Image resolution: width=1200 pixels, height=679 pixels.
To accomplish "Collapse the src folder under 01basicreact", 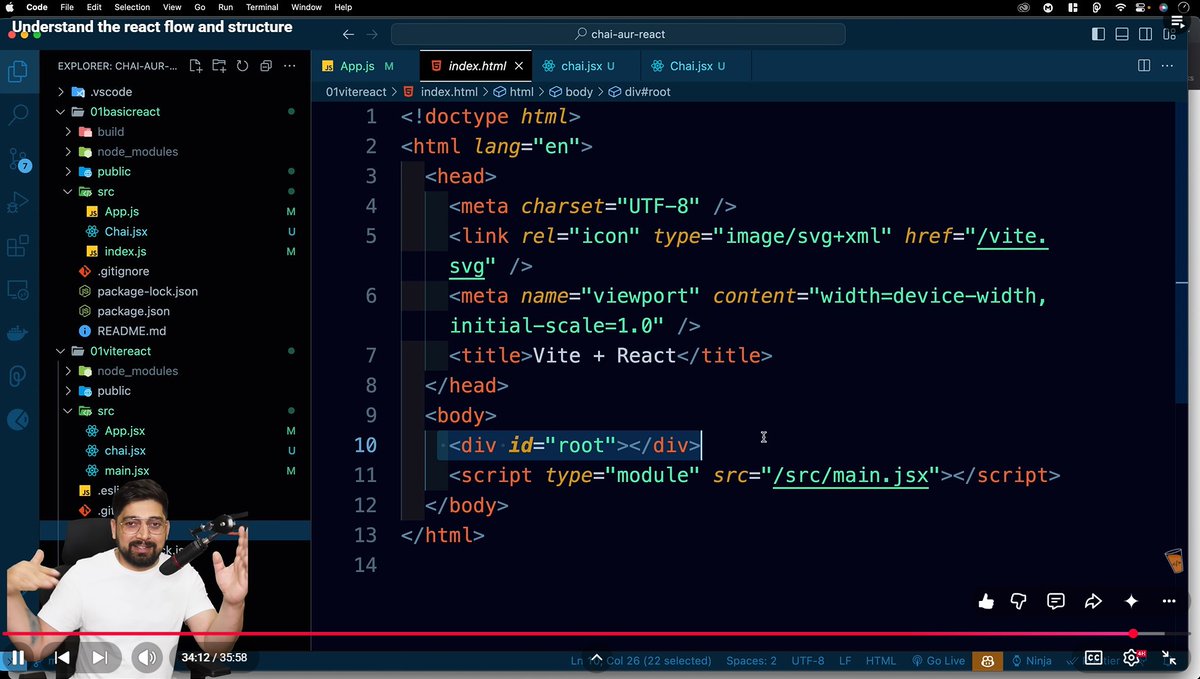I will [x=105, y=191].
